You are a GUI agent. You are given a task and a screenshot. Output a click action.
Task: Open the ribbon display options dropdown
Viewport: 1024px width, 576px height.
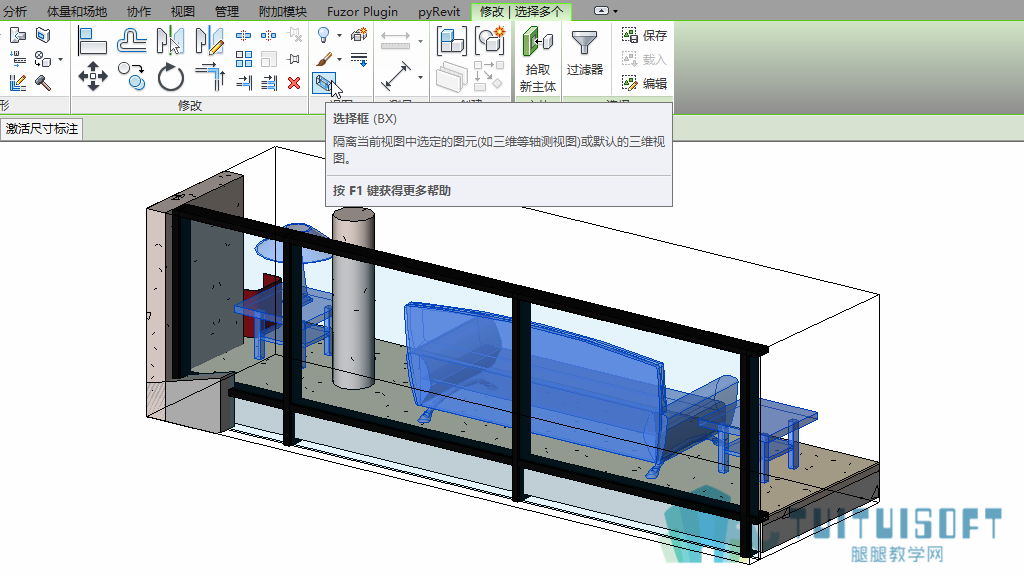coord(615,12)
